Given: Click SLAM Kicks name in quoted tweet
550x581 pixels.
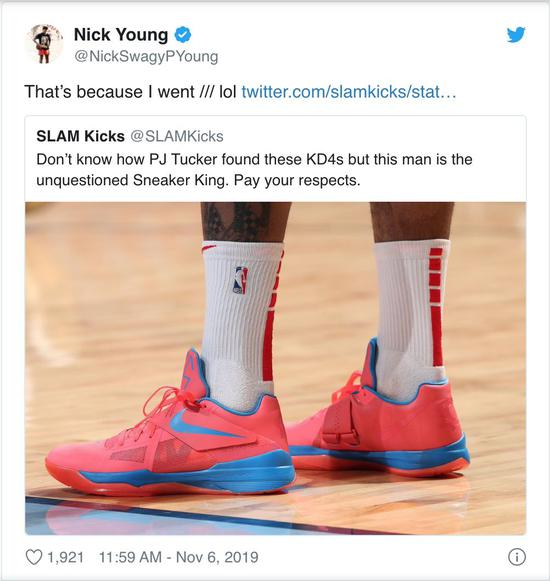Looking at the screenshot, I should pos(80,136).
